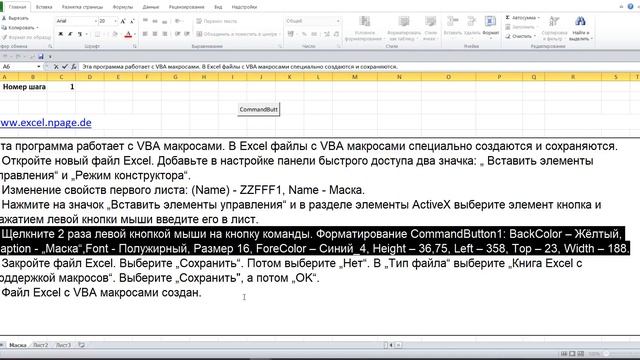Increase font size with large A icon

tap(123, 21)
